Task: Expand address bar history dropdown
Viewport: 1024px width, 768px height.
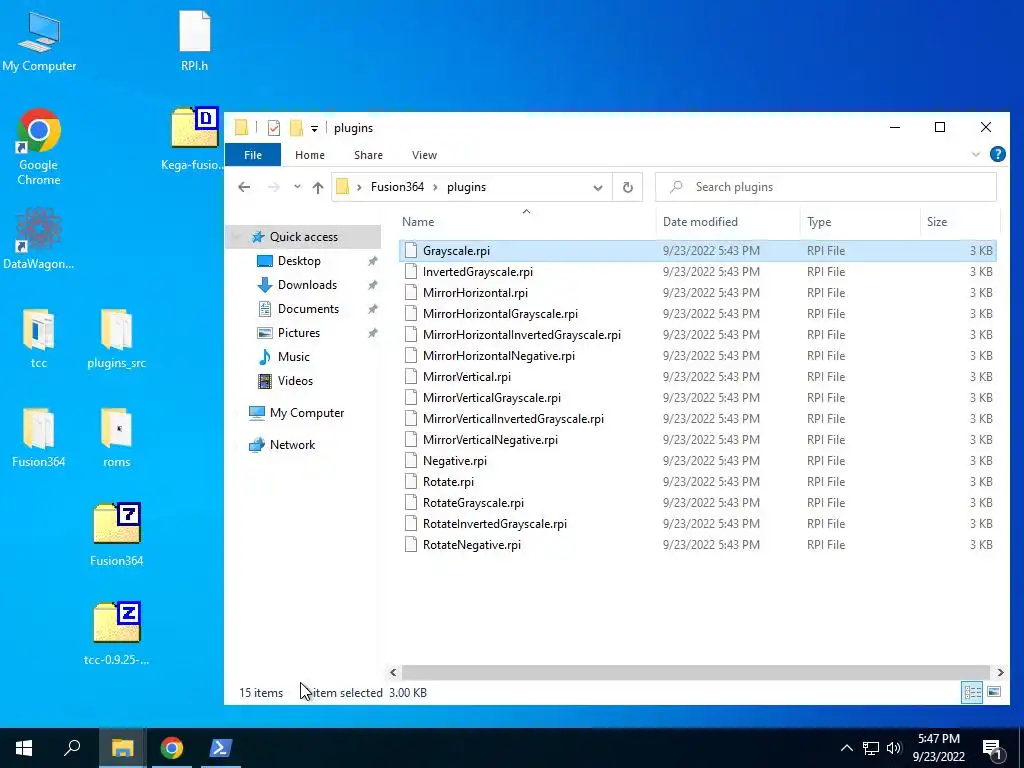Action: 598,187
